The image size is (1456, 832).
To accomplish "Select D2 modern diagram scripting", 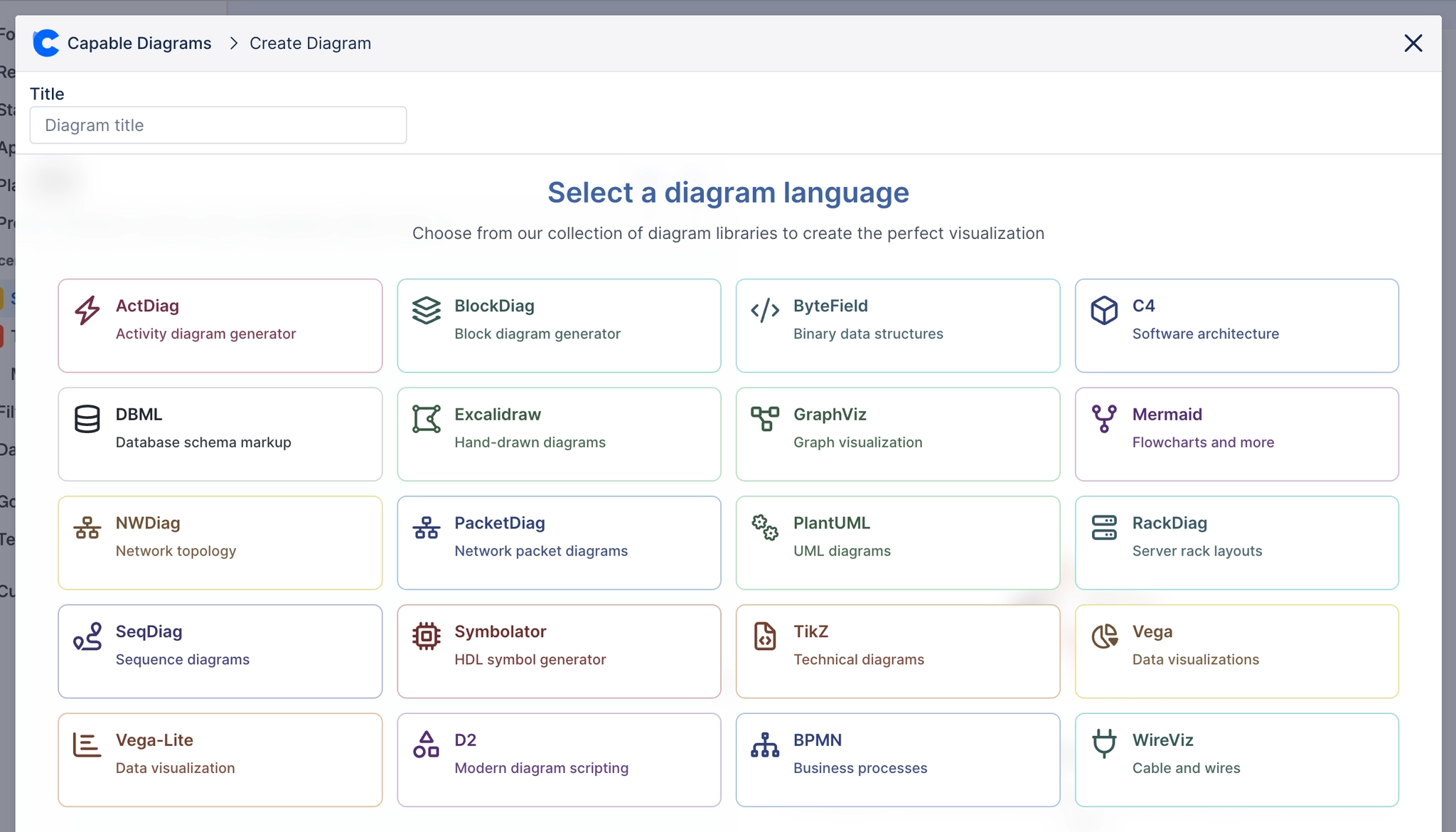I will pyautogui.click(x=559, y=759).
